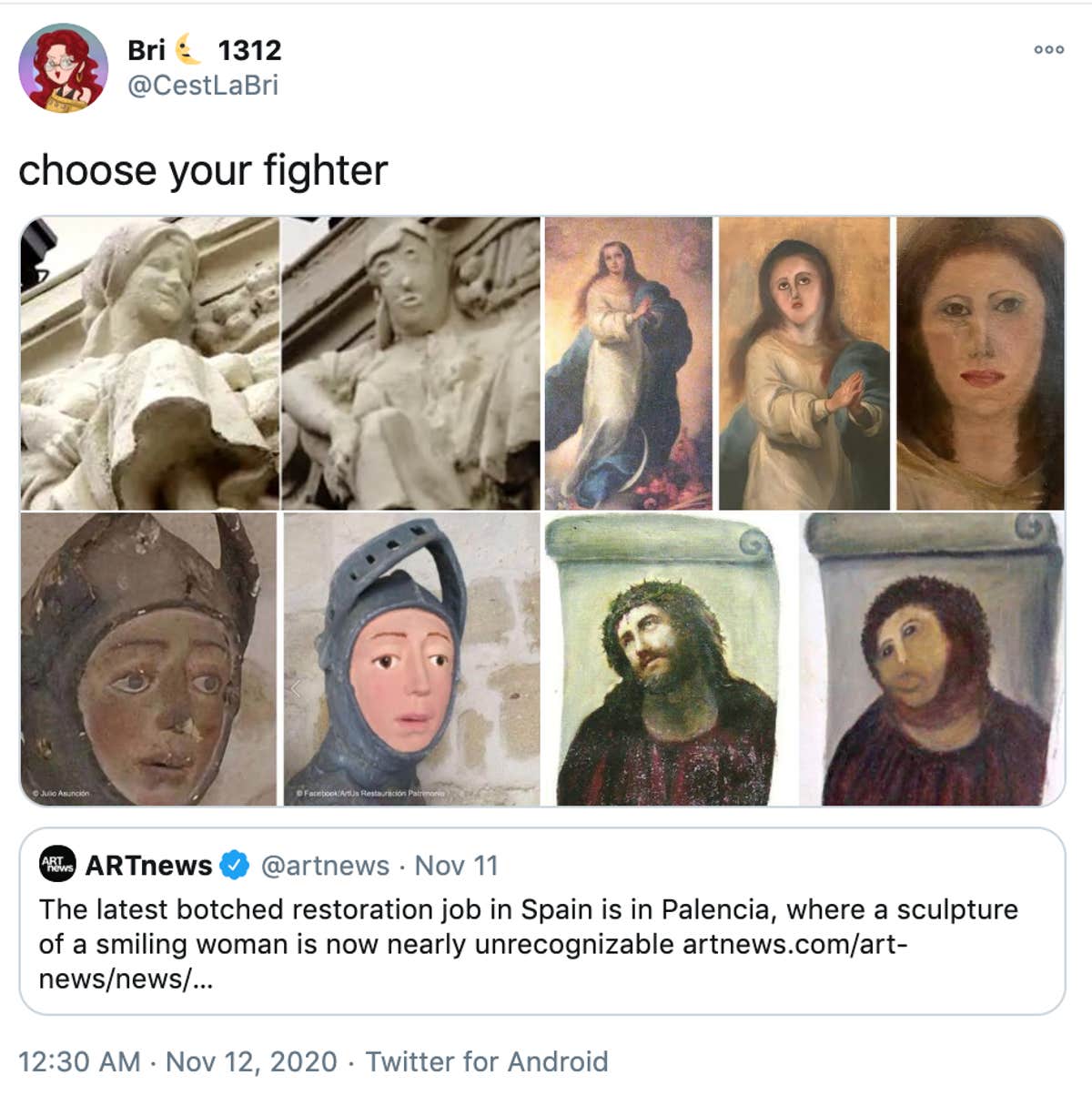
Task: Click Bri's cartoon profile avatar
Action: 63,68
